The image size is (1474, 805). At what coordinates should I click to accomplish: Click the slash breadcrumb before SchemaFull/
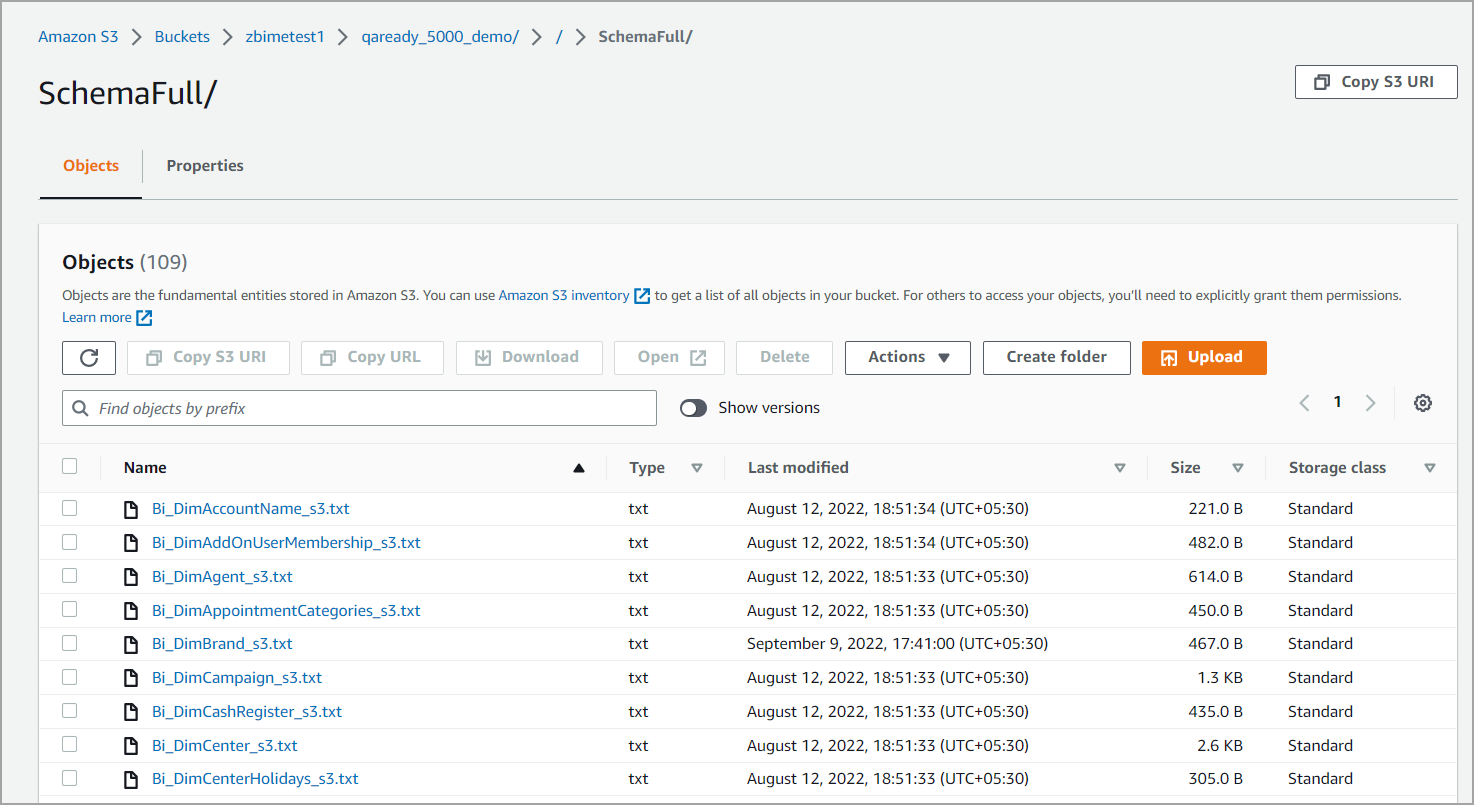click(x=559, y=37)
